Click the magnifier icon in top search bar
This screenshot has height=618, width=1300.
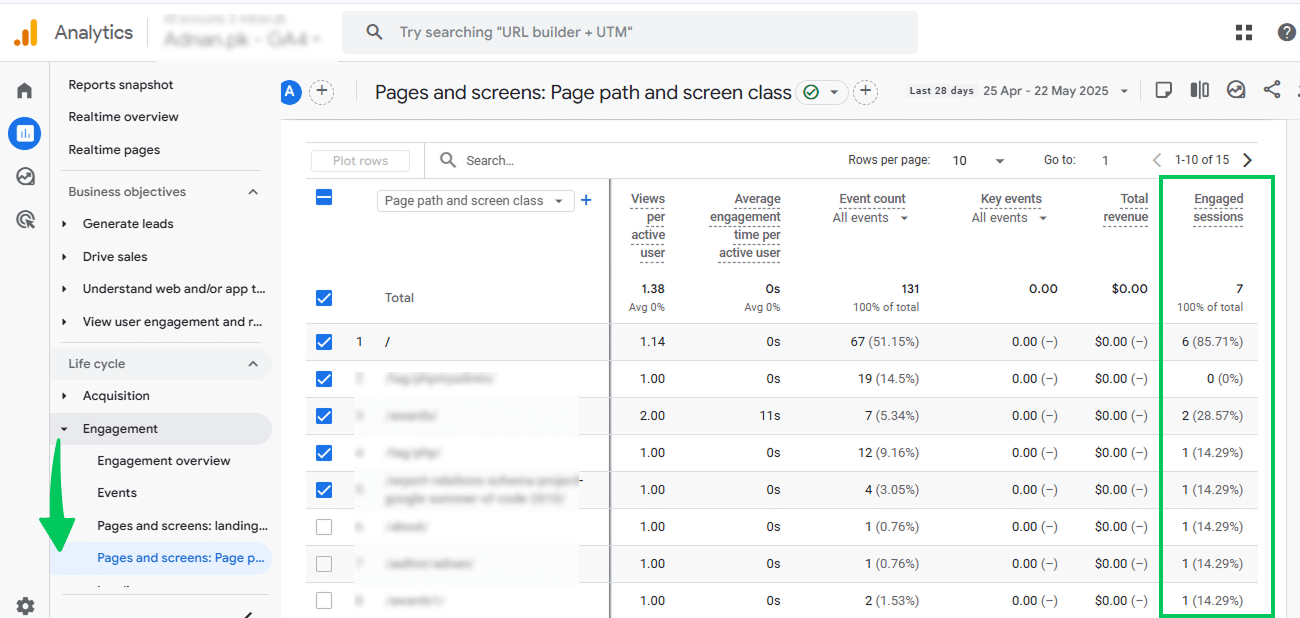[x=374, y=32]
